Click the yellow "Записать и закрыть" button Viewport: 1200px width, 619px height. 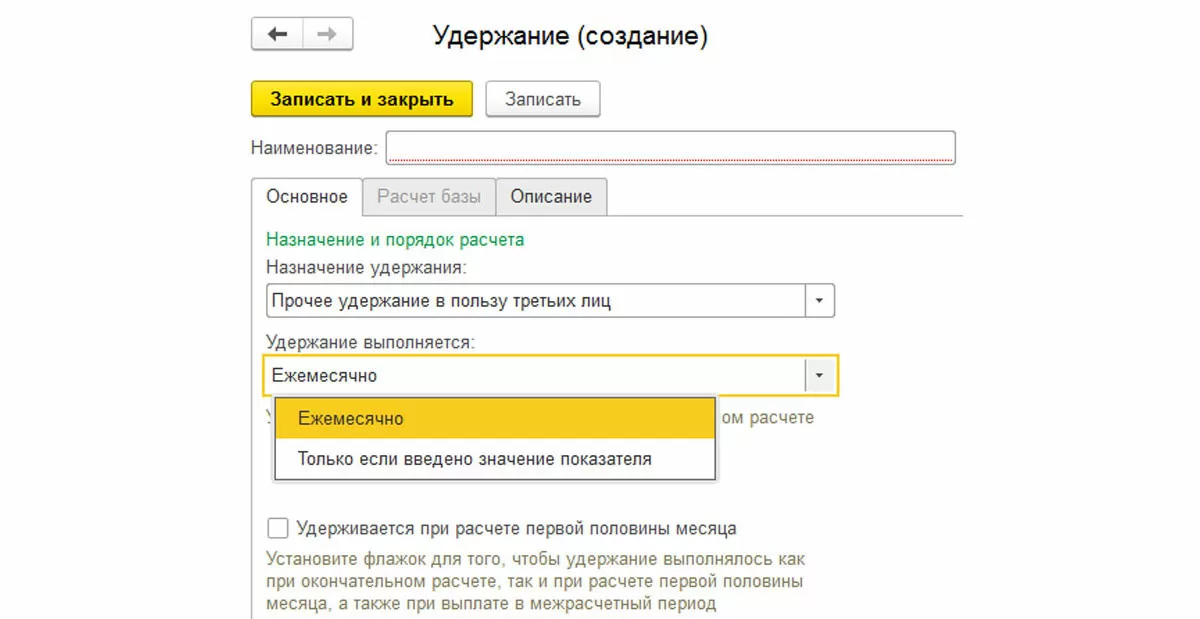click(361, 99)
